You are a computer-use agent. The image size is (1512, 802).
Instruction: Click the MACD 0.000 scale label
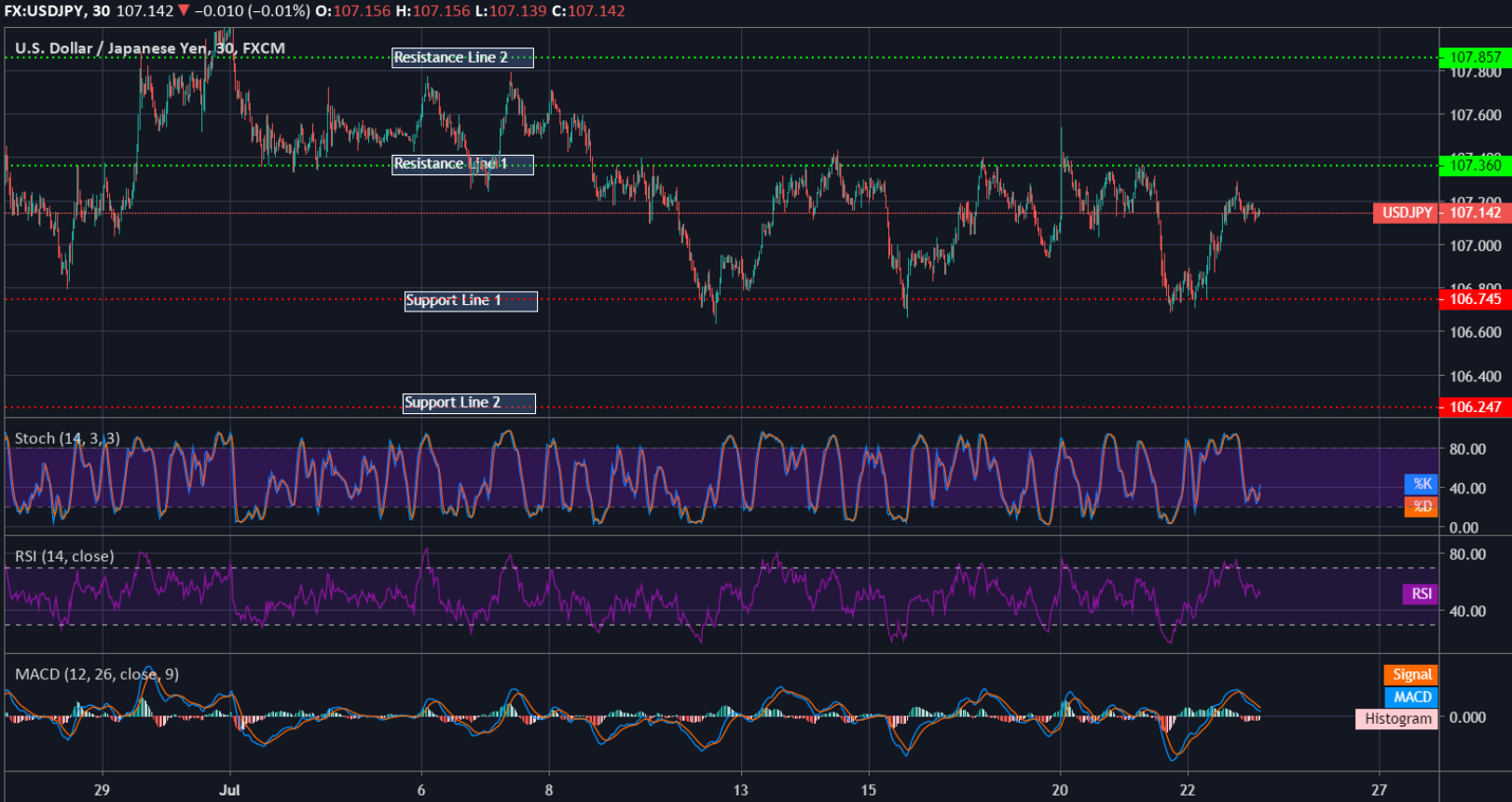pos(1467,718)
